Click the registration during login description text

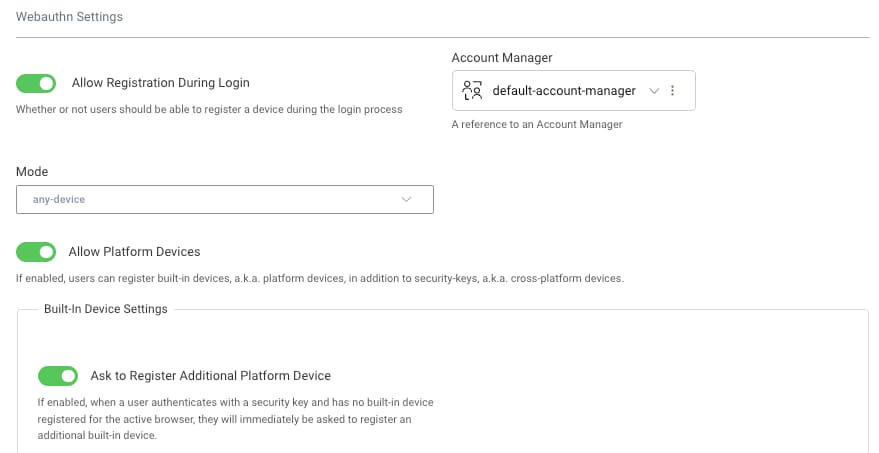(209, 109)
